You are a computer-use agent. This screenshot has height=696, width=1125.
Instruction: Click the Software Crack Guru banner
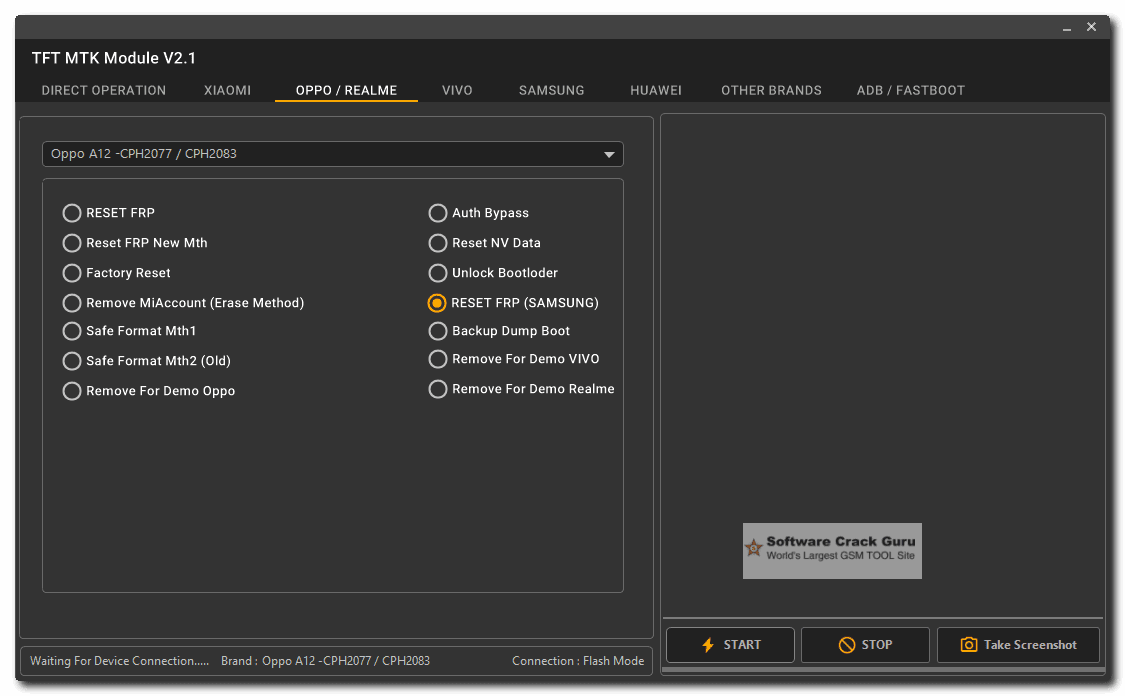click(832, 551)
